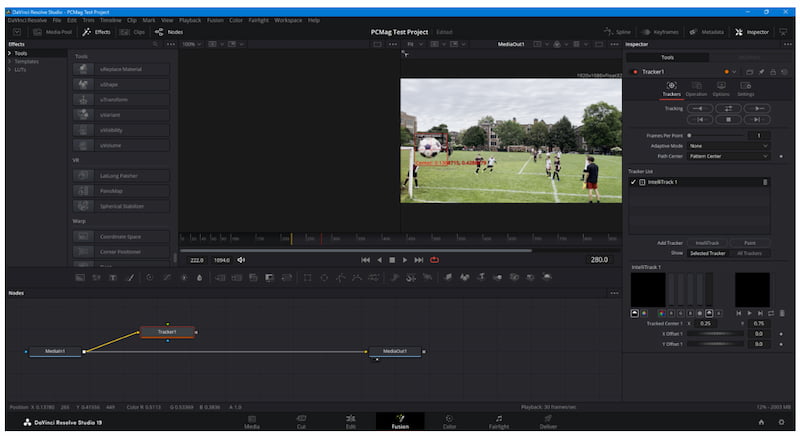Switch to the Options tab in Inspector
This screenshot has width=800, height=436.
click(x=720, y=89)
